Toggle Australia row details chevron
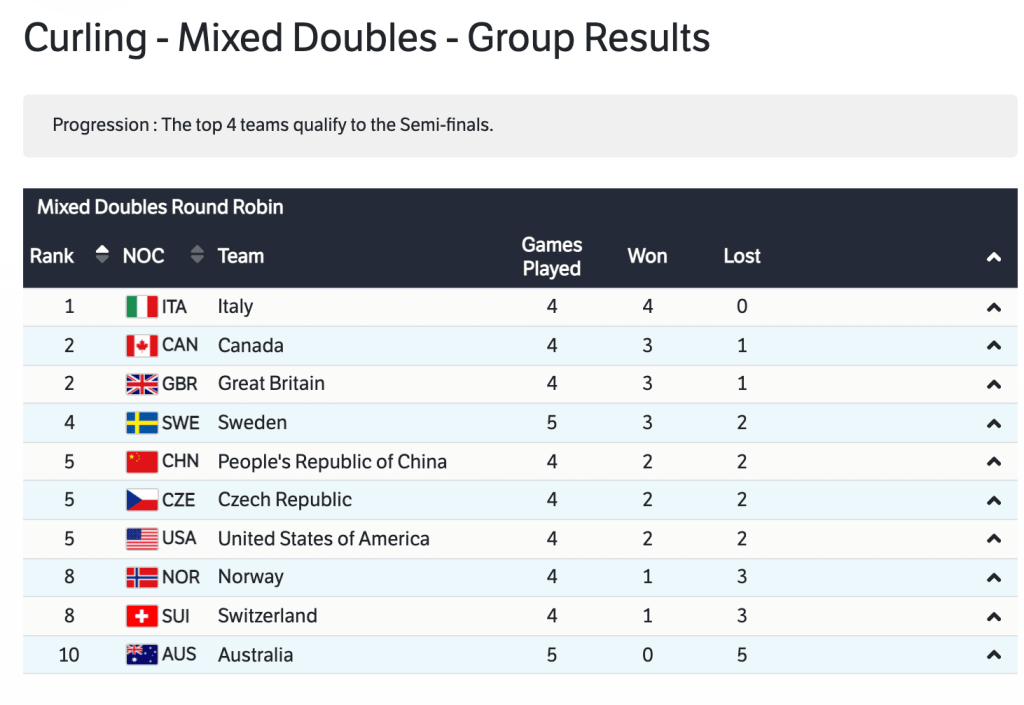This screenshot has height=705, width=1024. coord(993,656)
